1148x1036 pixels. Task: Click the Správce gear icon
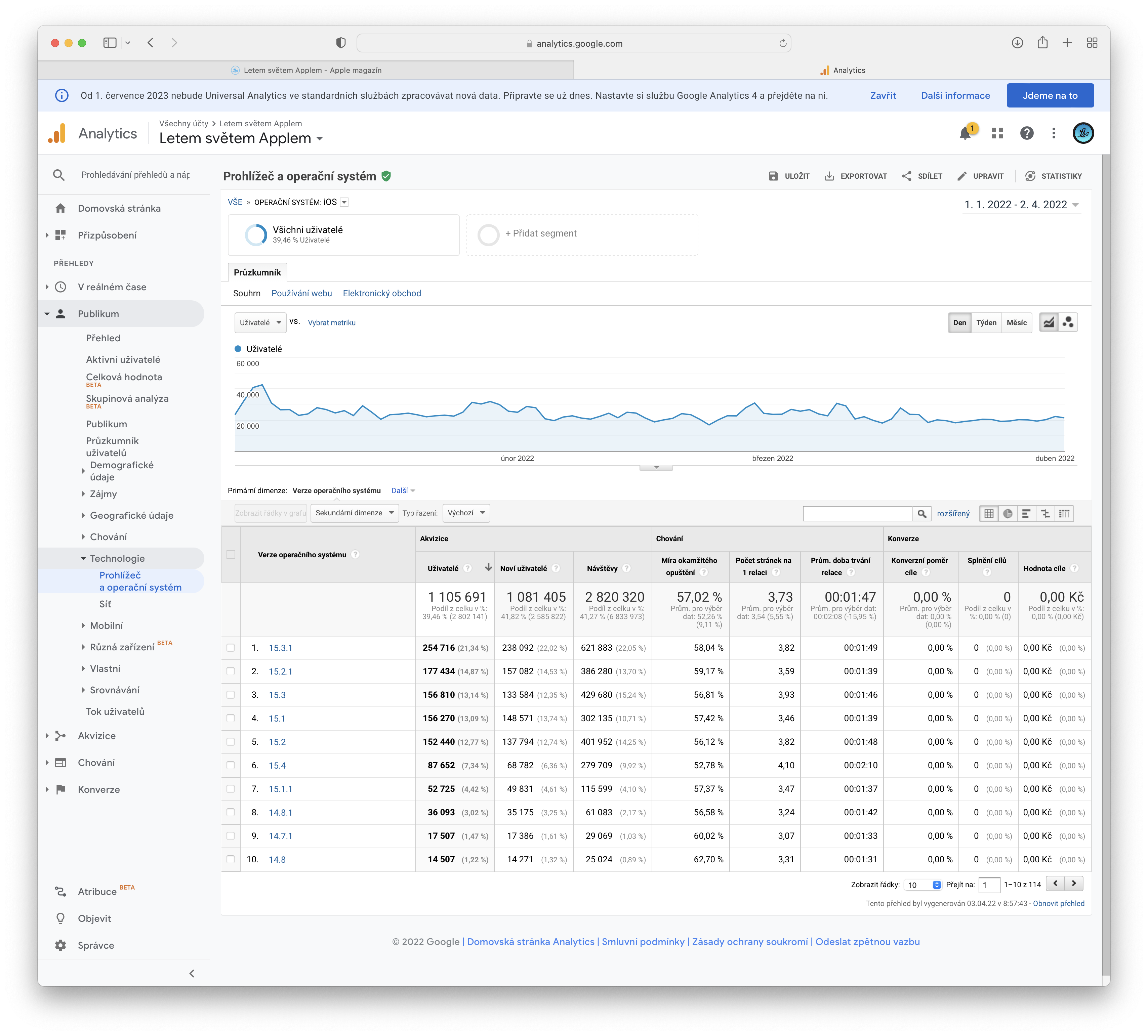(60, 946)
